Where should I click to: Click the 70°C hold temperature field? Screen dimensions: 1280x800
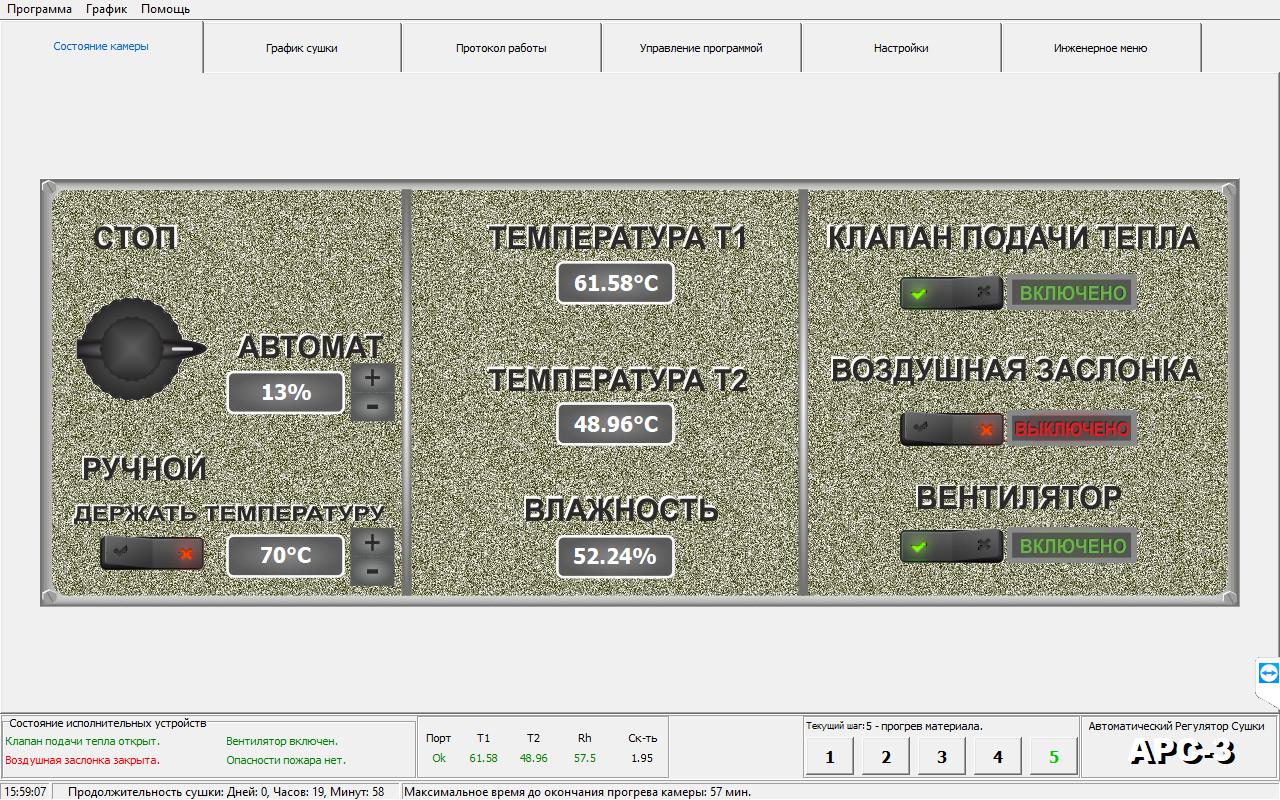[x=286, y=556]
